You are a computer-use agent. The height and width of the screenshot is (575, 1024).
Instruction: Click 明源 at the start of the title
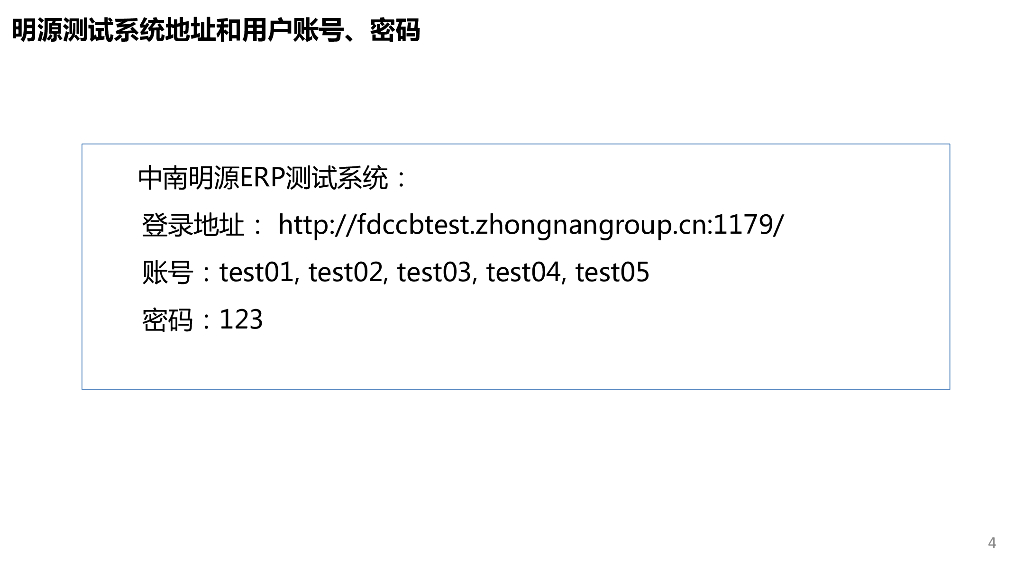36,31
